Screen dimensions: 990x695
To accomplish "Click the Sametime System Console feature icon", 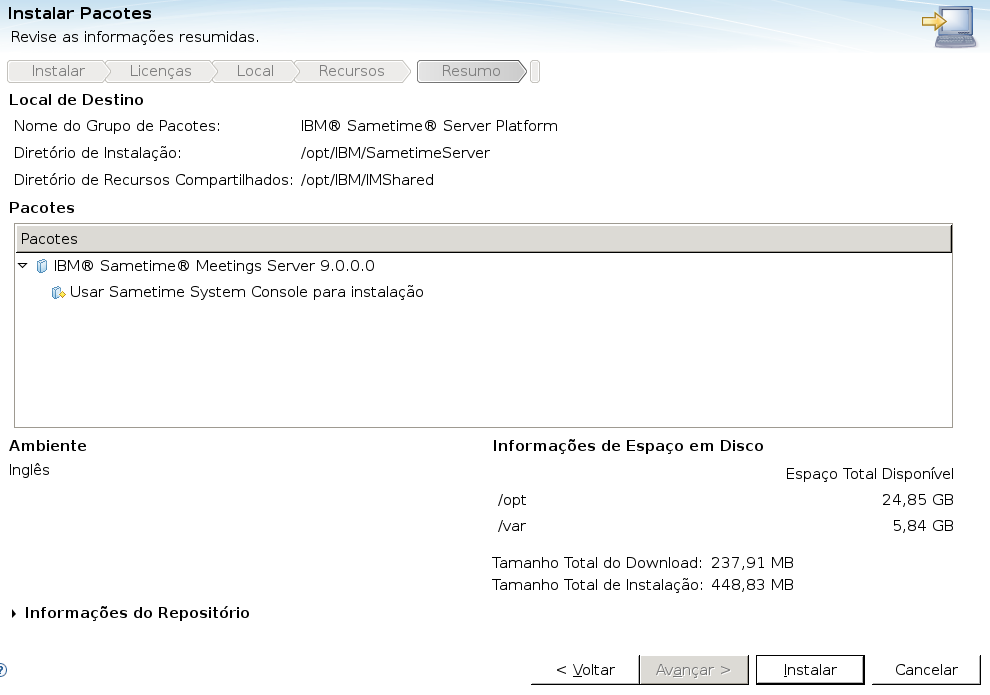I will pyautogui.click(x=58, y=293).
